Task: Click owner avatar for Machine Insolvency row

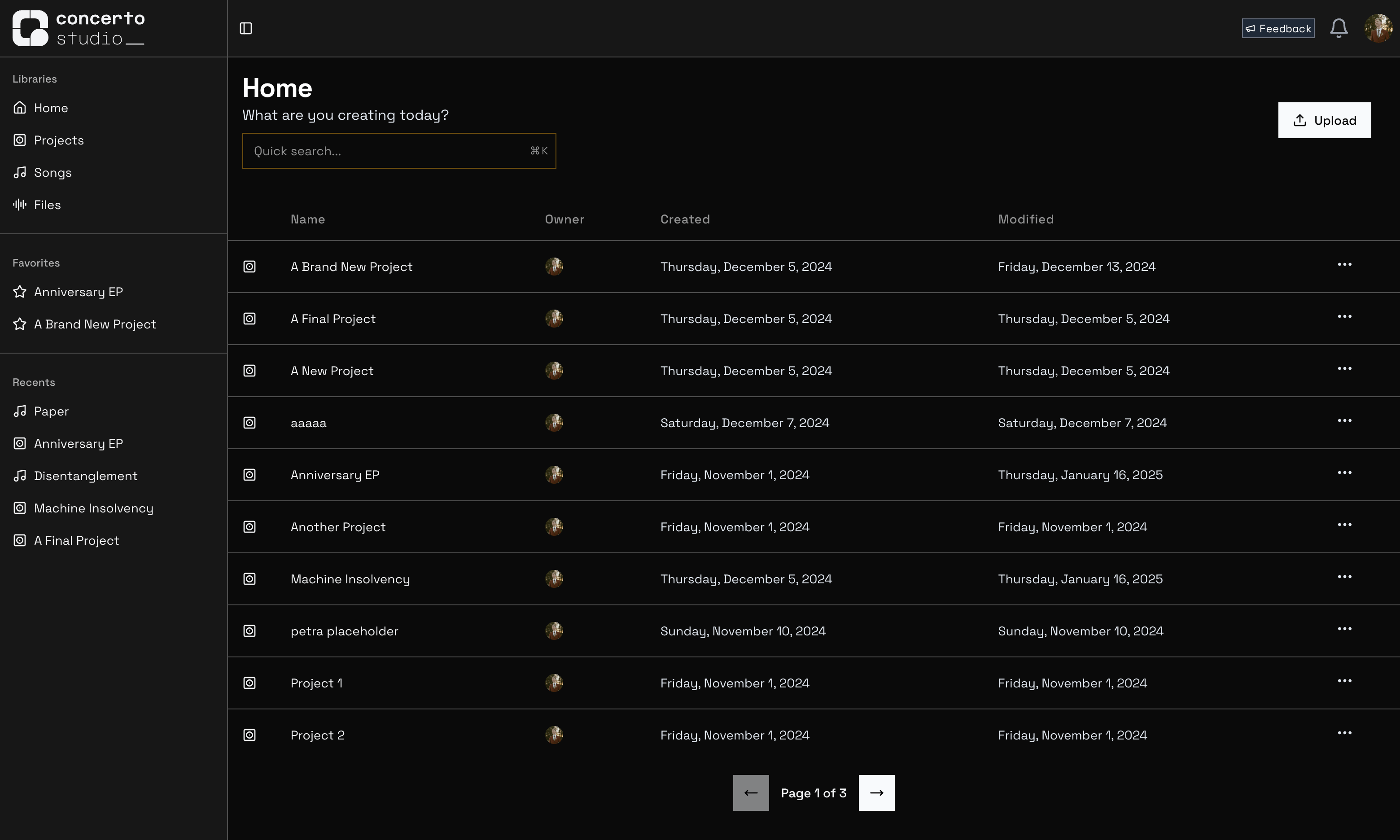Action: (554, 578)
